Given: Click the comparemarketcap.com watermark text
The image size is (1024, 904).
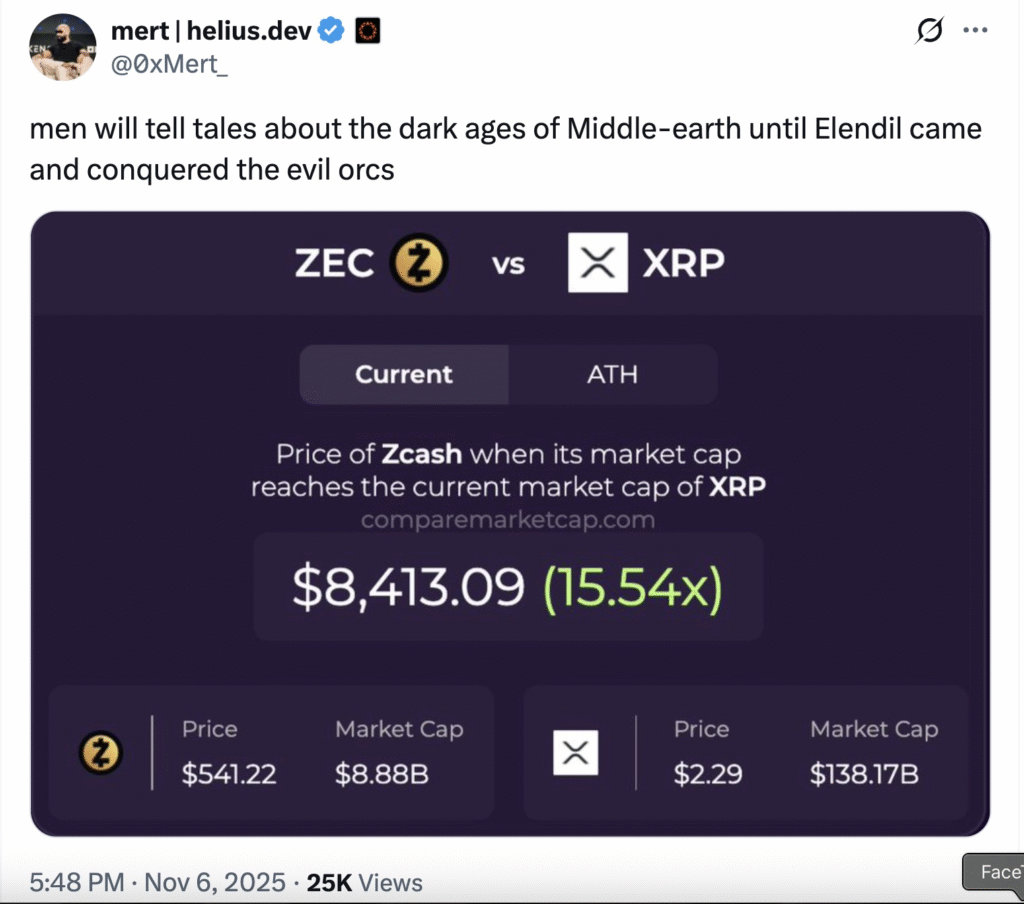Looking at the screenshot, I should 507,520.
